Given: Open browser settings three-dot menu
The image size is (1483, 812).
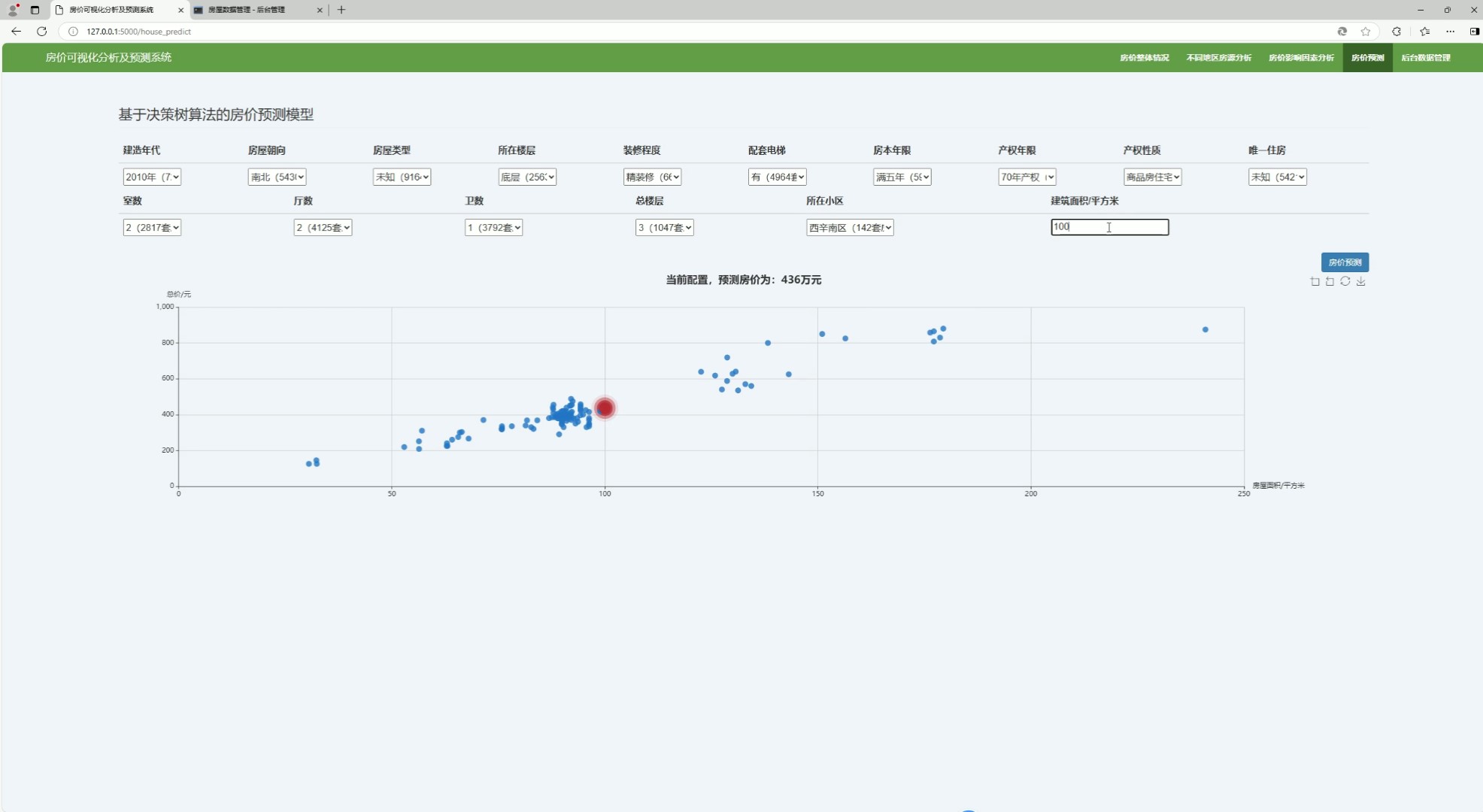Looking at the screenshot, I should pyautogui.click(x=1450, y=32).
